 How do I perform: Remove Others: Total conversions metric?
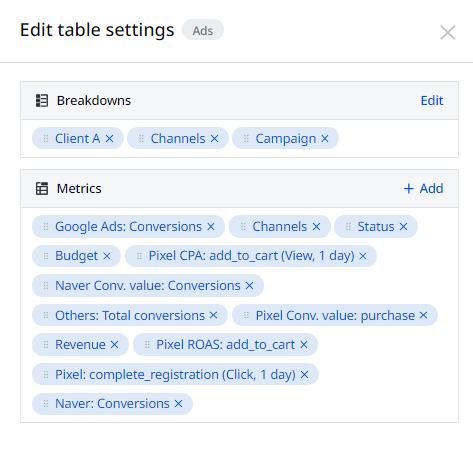[x=213, y=315]
